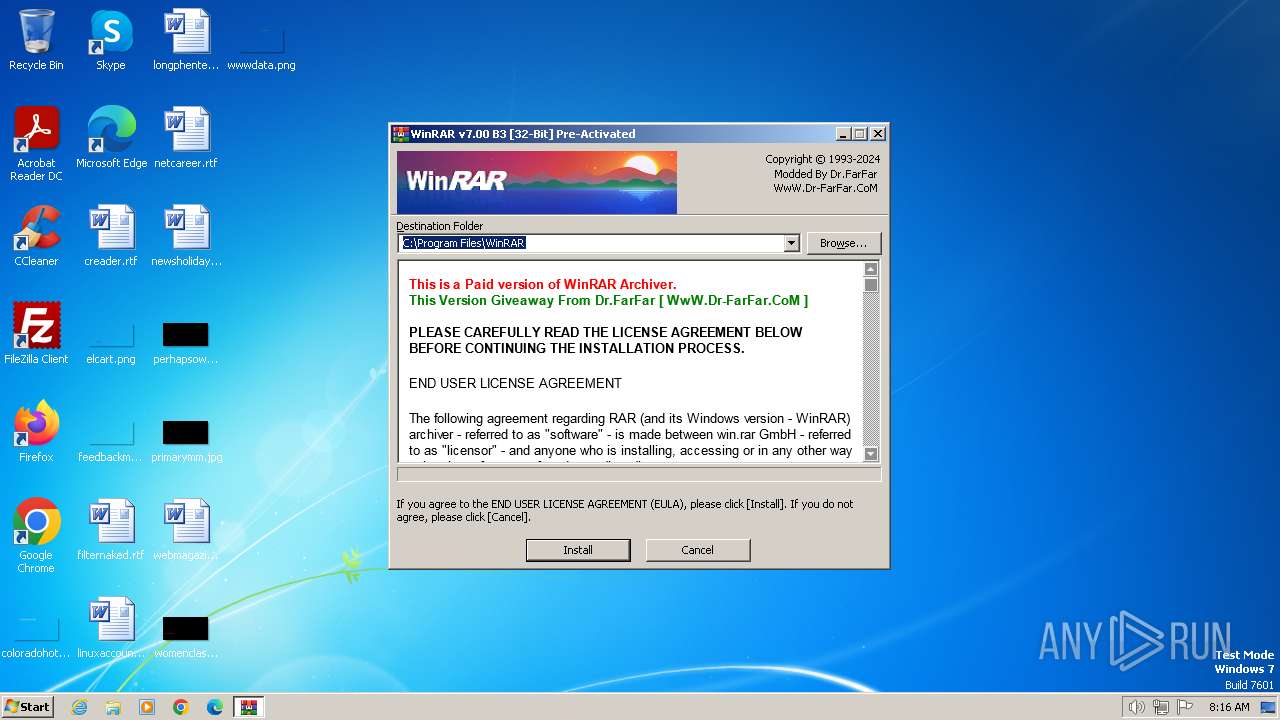Open Internet Explorer from the taskbar

(79, 707)
